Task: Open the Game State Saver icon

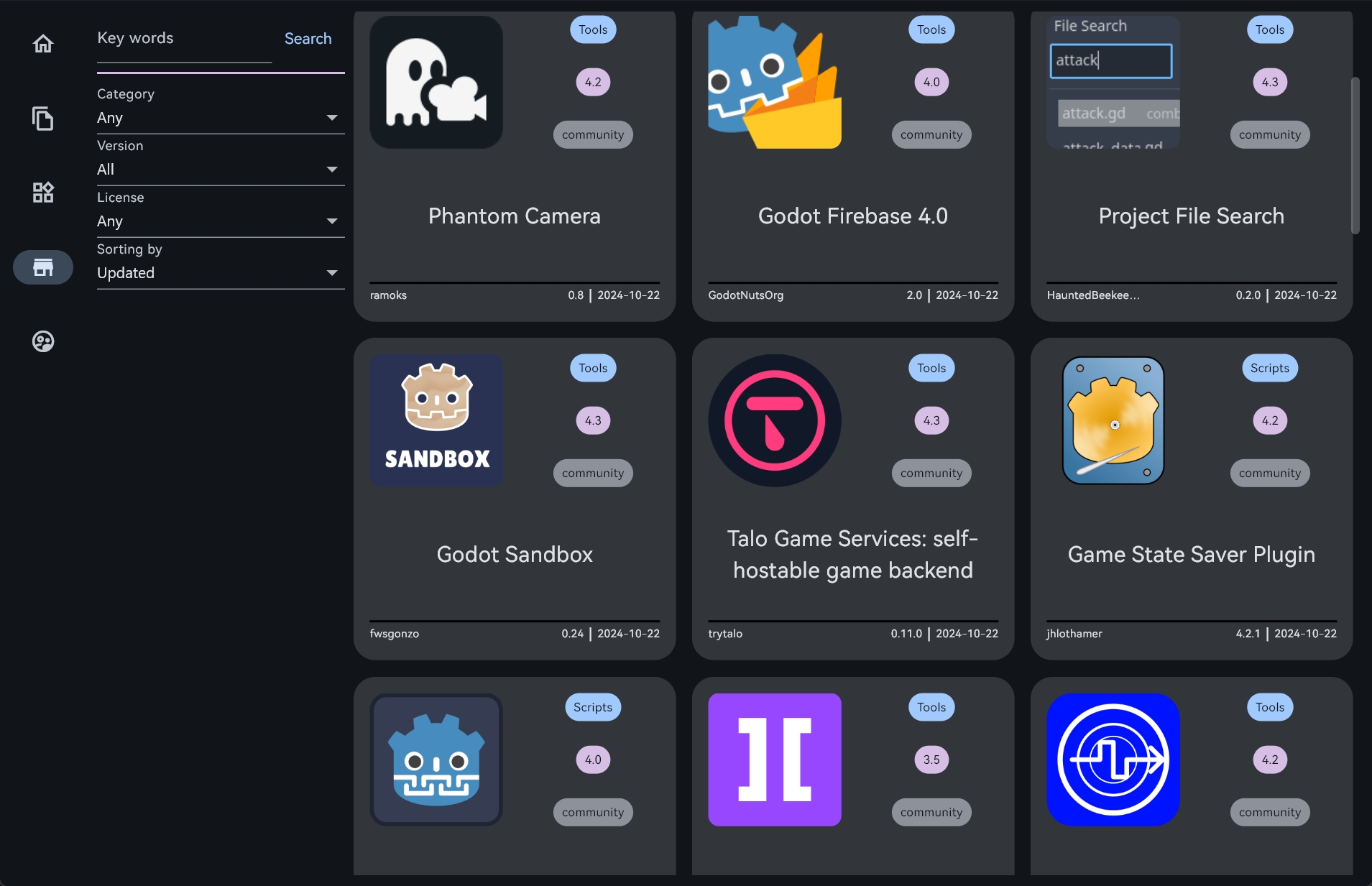Action: tap(1113, 420)
